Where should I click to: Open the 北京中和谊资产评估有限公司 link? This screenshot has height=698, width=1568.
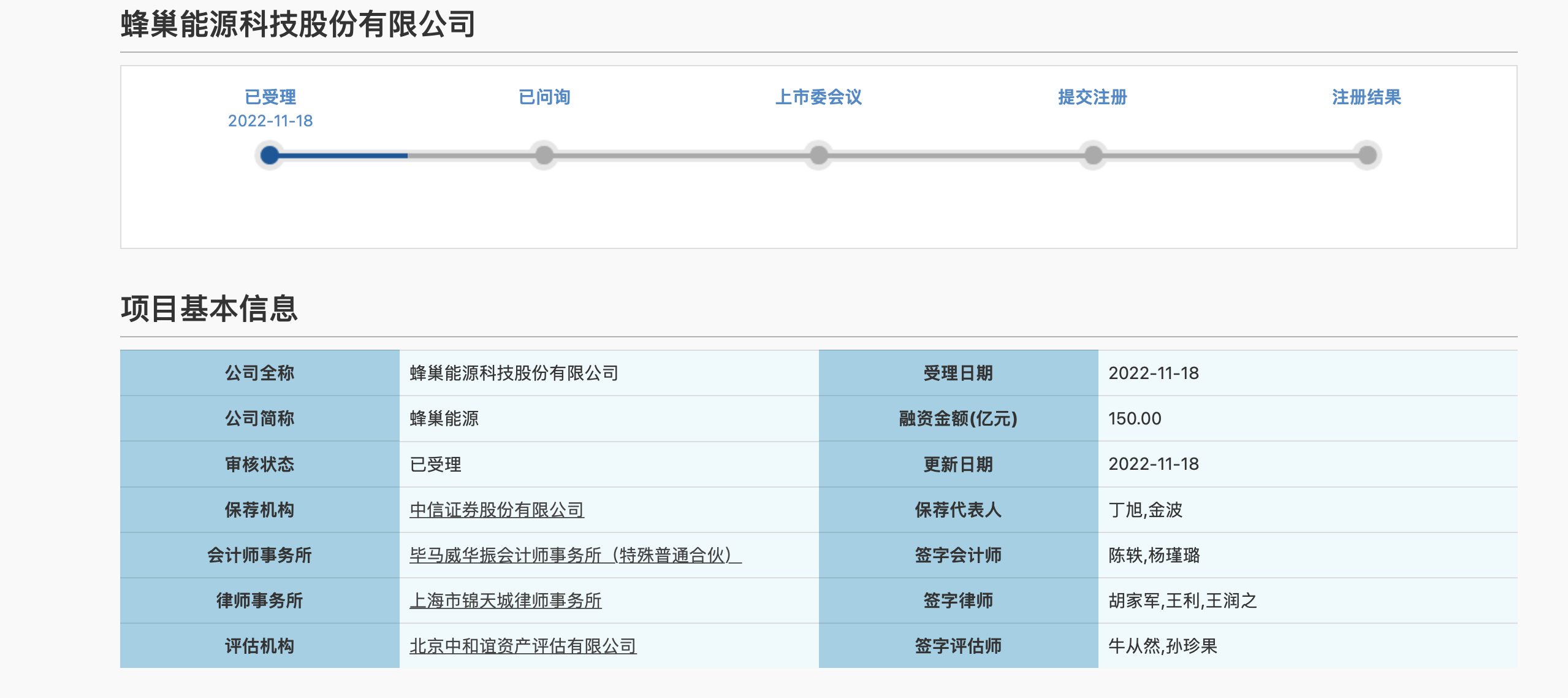click(x=523, y=646)
